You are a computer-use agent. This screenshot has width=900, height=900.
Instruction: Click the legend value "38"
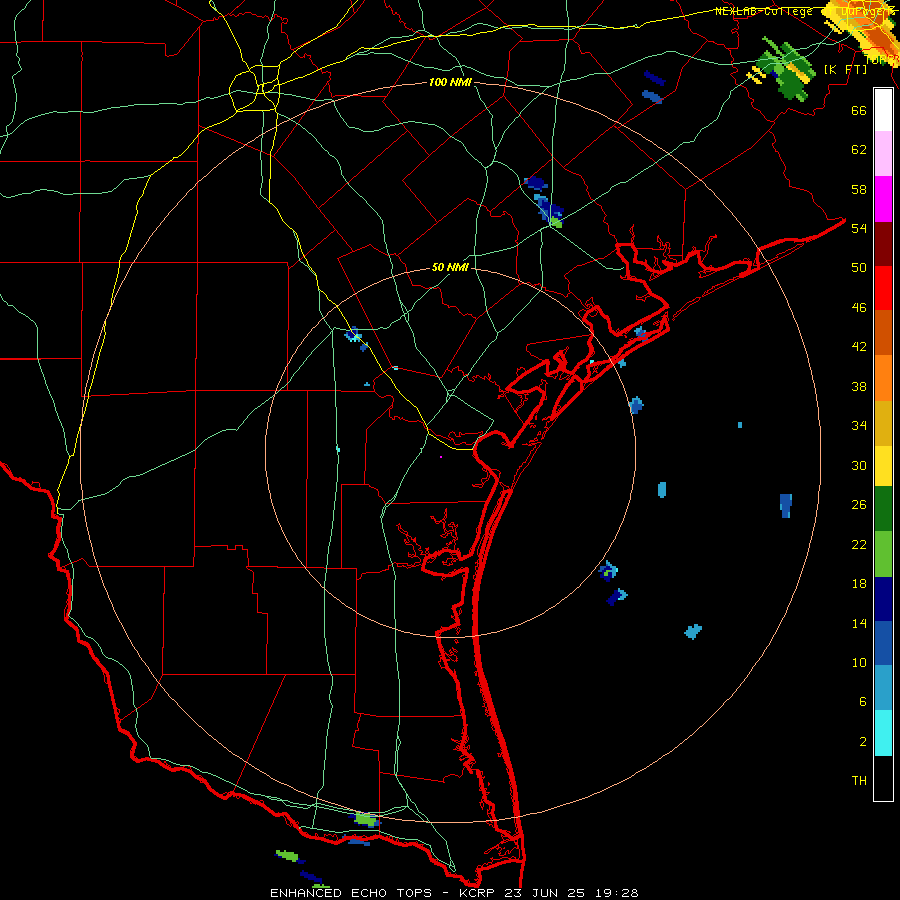[859, 386]
